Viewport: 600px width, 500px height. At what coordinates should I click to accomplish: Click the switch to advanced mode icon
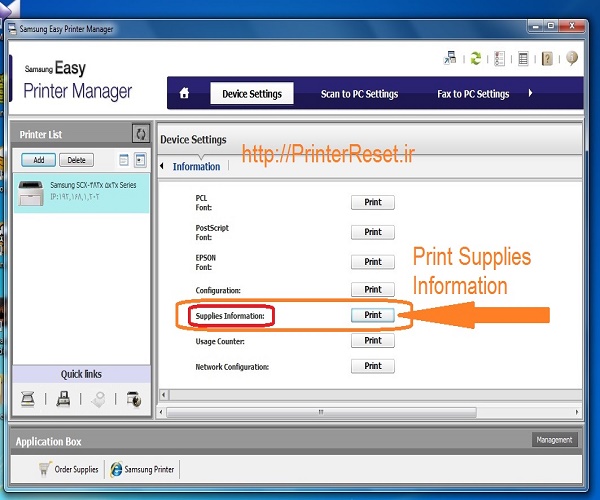coord(450,58)
